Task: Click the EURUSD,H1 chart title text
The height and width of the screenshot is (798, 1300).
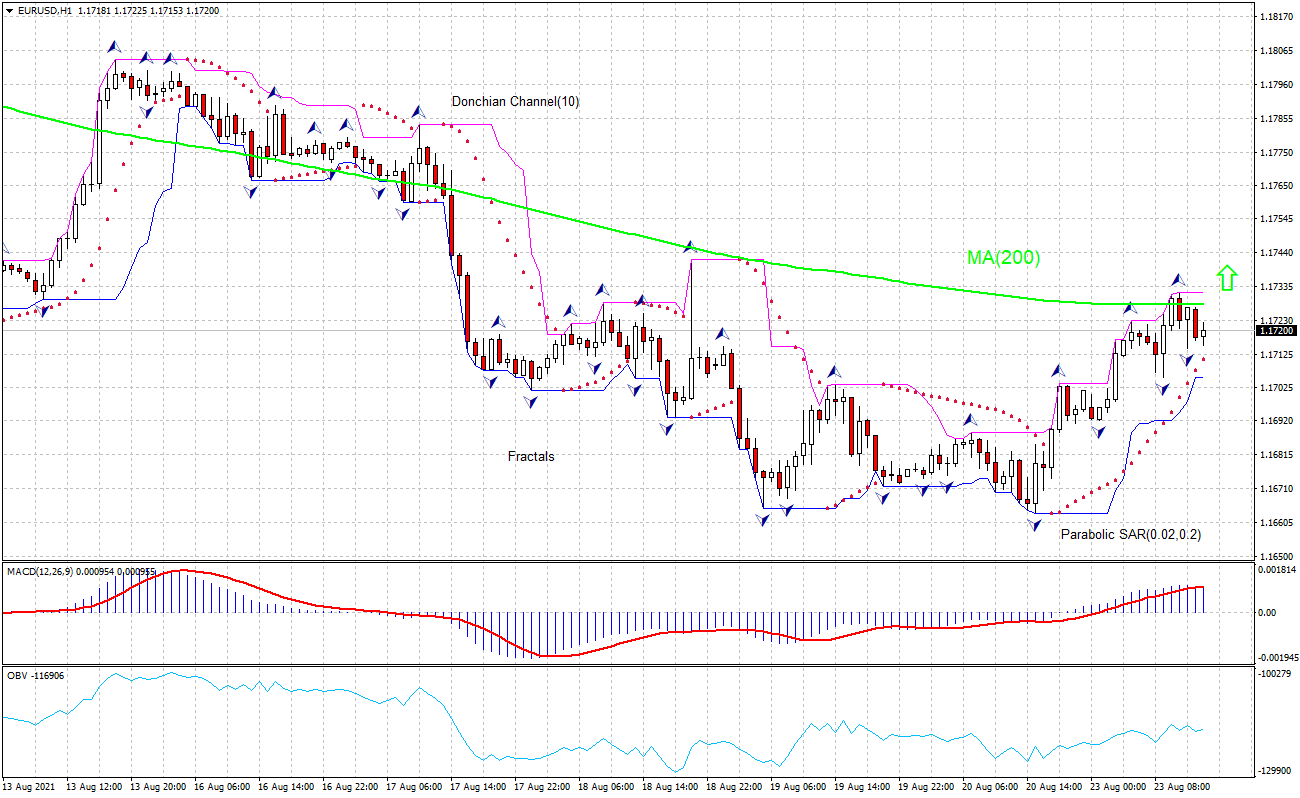Action: point(44,10)
